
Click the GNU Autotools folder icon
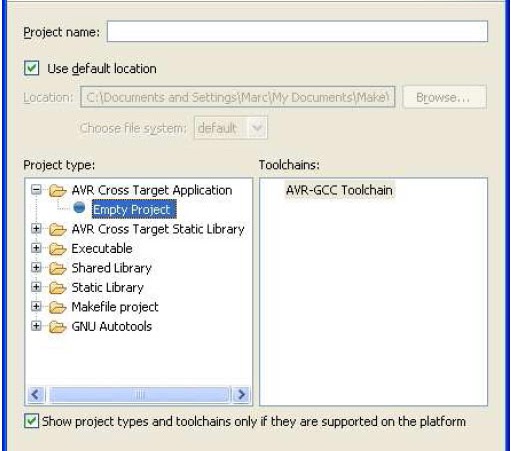pyautogui.click(x=58, y=327)
